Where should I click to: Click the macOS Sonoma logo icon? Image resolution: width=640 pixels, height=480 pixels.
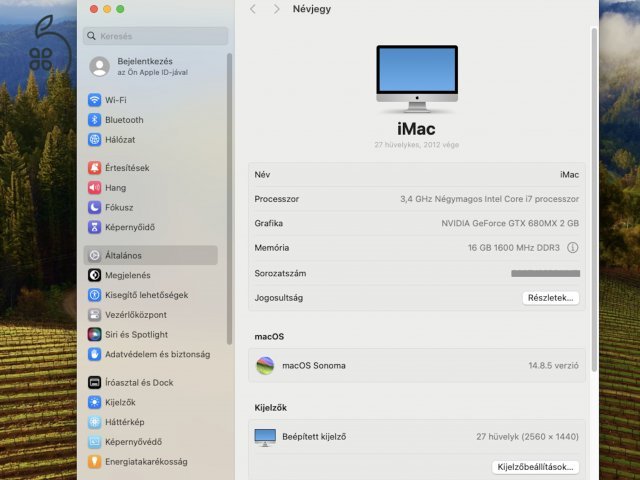tap(265, 365)
